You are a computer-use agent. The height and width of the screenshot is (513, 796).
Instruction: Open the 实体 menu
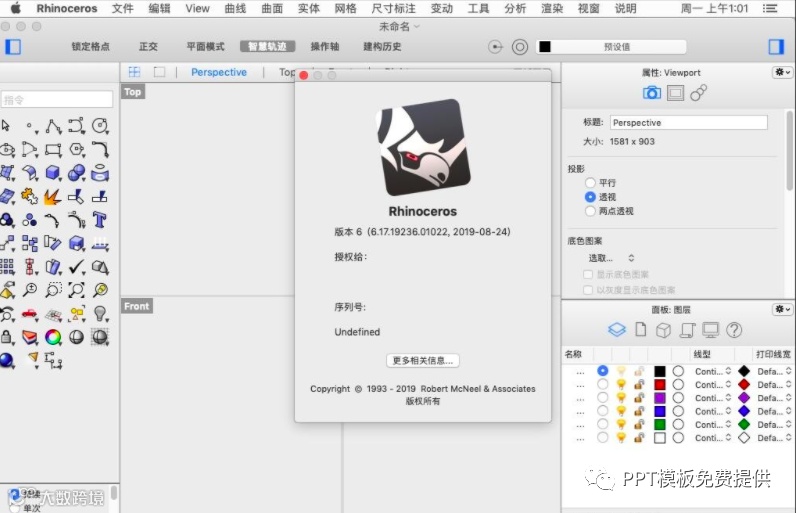click(x=309, y=8)
